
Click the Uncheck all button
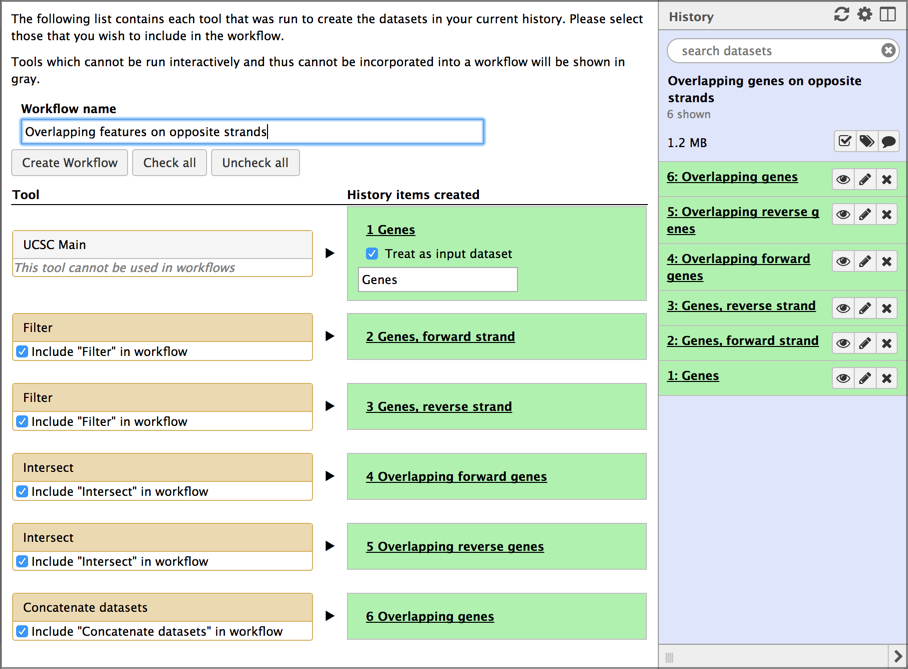click(x=255, y=163)
